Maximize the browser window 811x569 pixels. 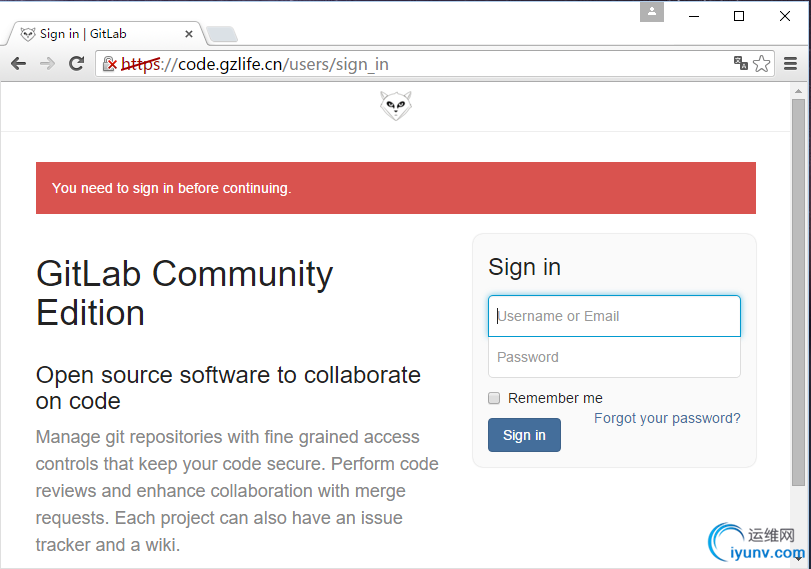739,16
